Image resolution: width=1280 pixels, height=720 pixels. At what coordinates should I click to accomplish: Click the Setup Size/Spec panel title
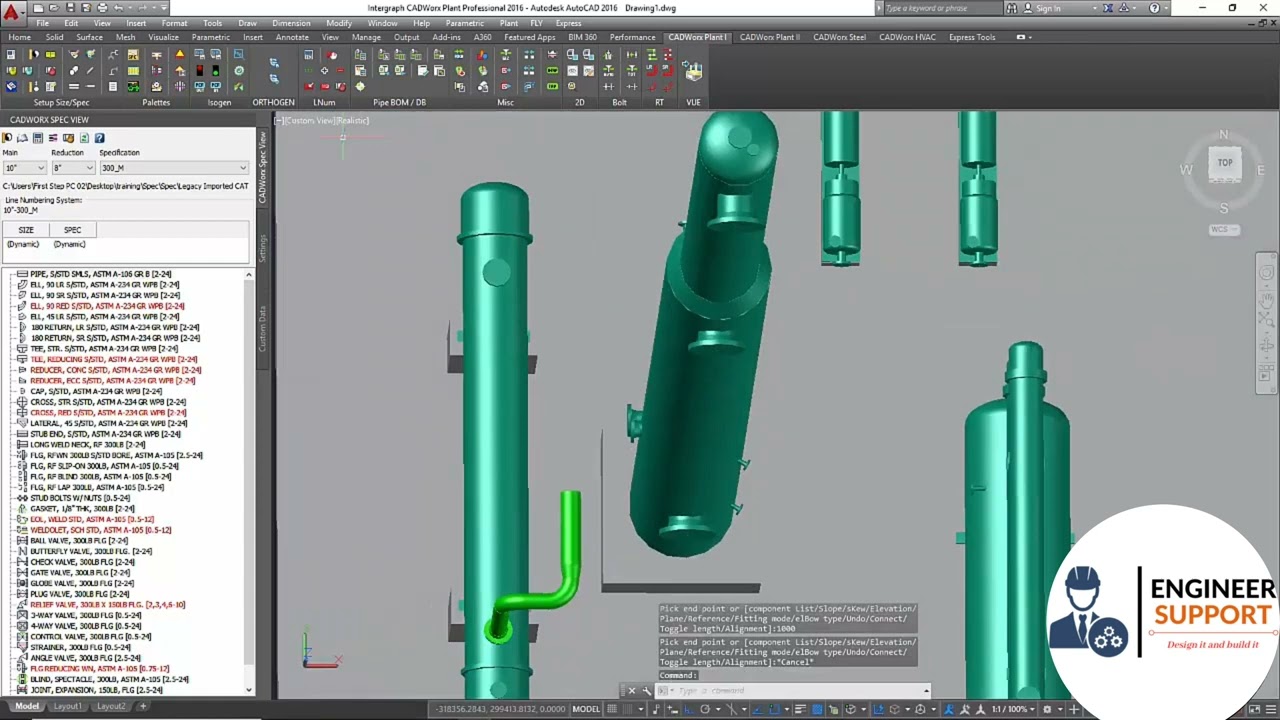[61, 102]
